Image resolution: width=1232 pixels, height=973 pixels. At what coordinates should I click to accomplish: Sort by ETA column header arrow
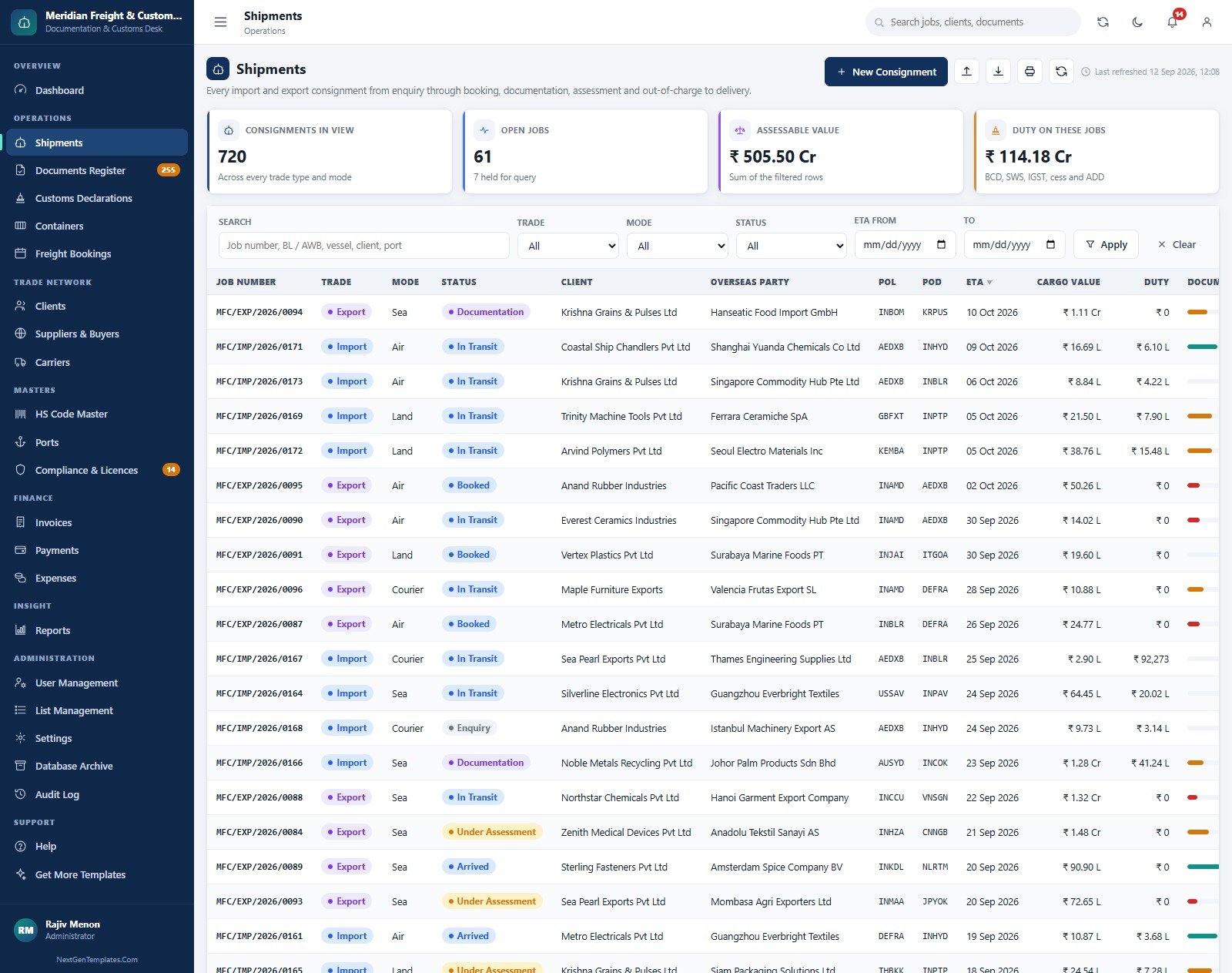pyautogui.click(x=989, y=282)
